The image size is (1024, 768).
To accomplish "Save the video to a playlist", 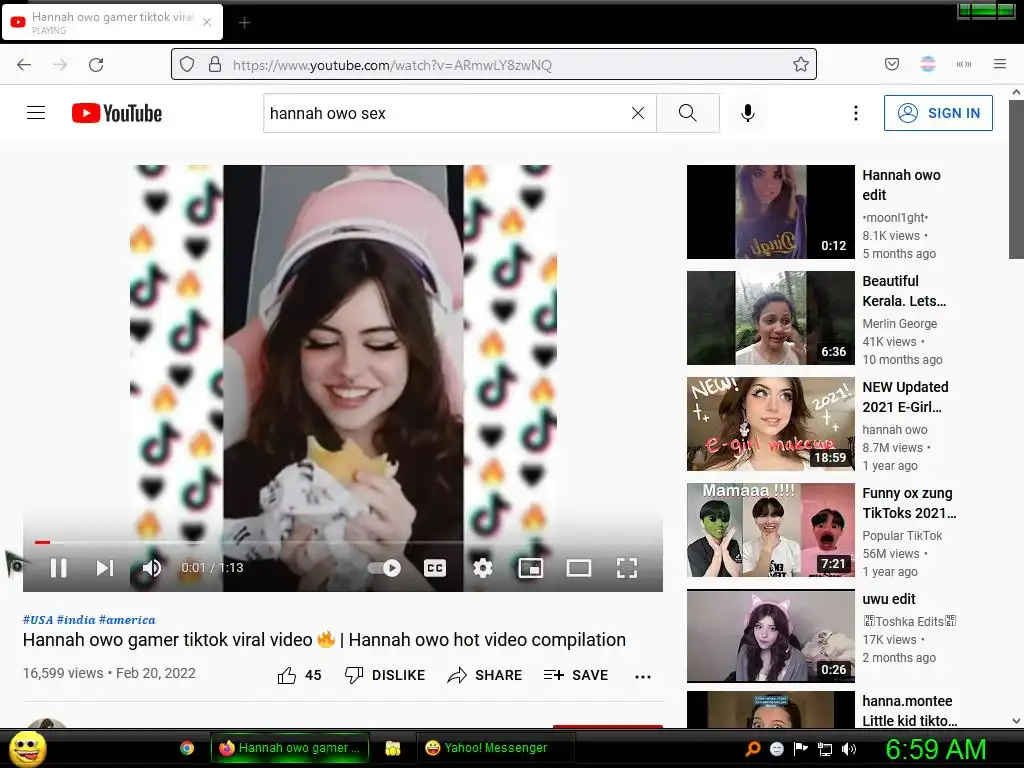I will pos(575,675).
